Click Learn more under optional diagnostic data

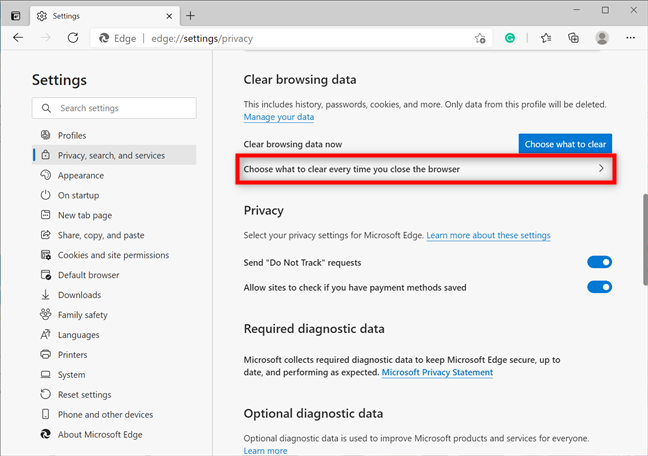[x=265, y=451]
